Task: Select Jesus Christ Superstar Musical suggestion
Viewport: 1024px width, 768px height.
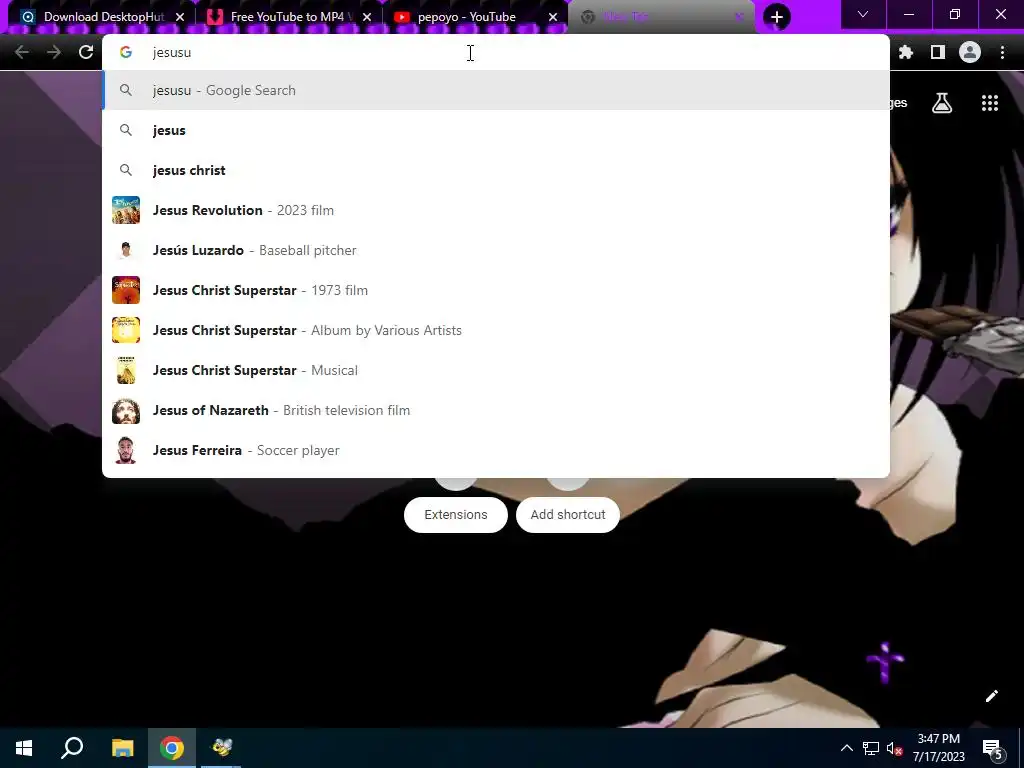Action: click(x=496, y=370)
